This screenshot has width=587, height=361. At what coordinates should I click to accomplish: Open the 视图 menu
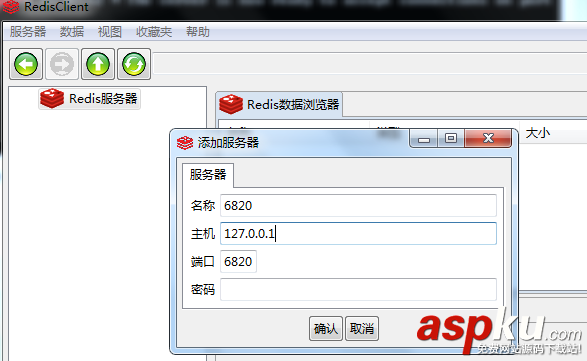[x=110, y=32]
